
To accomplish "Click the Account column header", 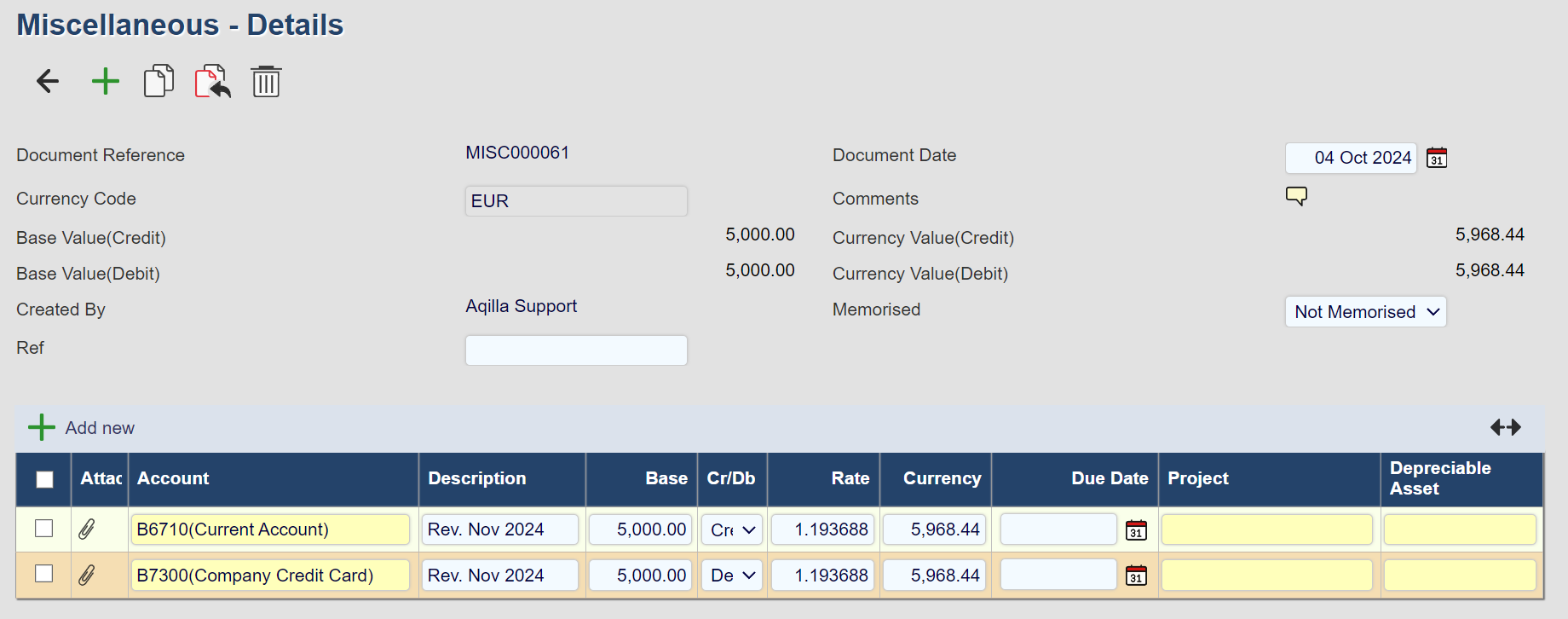I will click(x=173, y=478).
